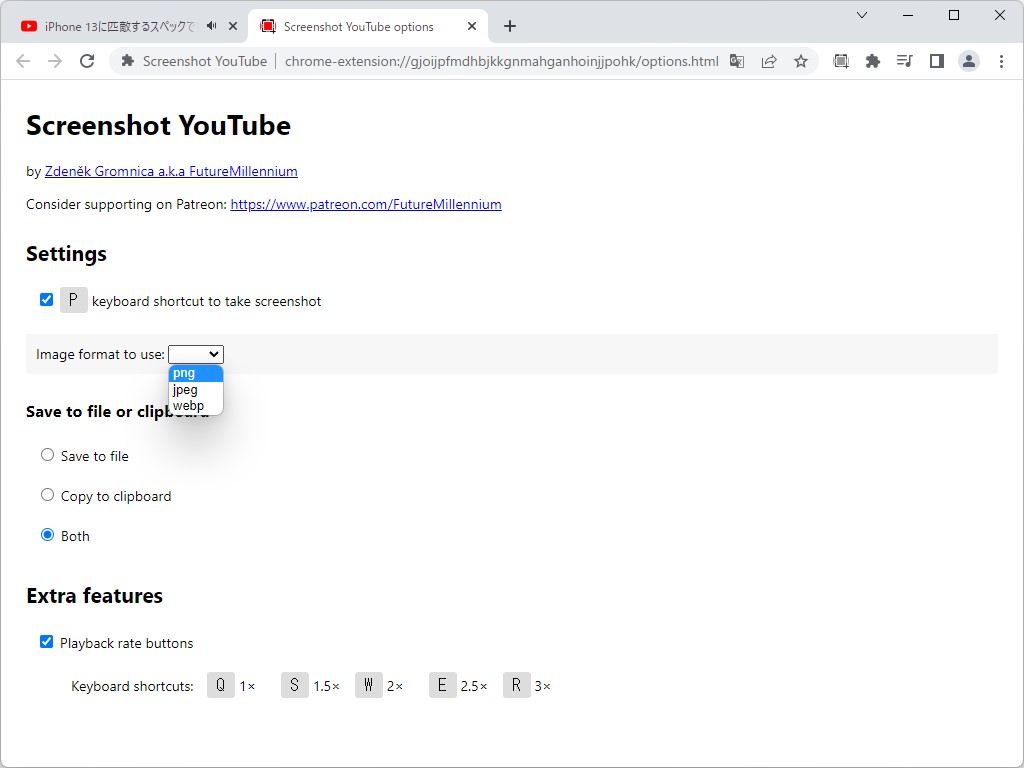Open Zdeněk Gromnica a.k.a FutureMillennium link

click(171, 171)
